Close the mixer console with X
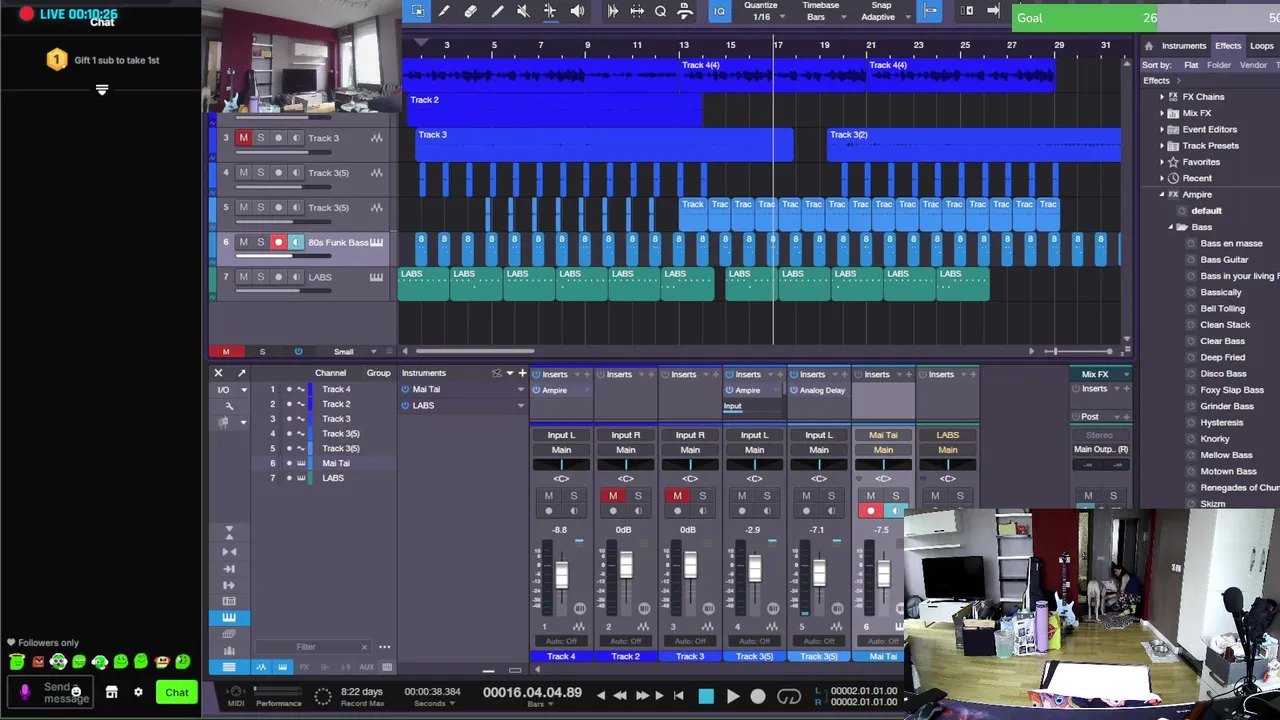The image size is (1280, 720). pos(218,373)
